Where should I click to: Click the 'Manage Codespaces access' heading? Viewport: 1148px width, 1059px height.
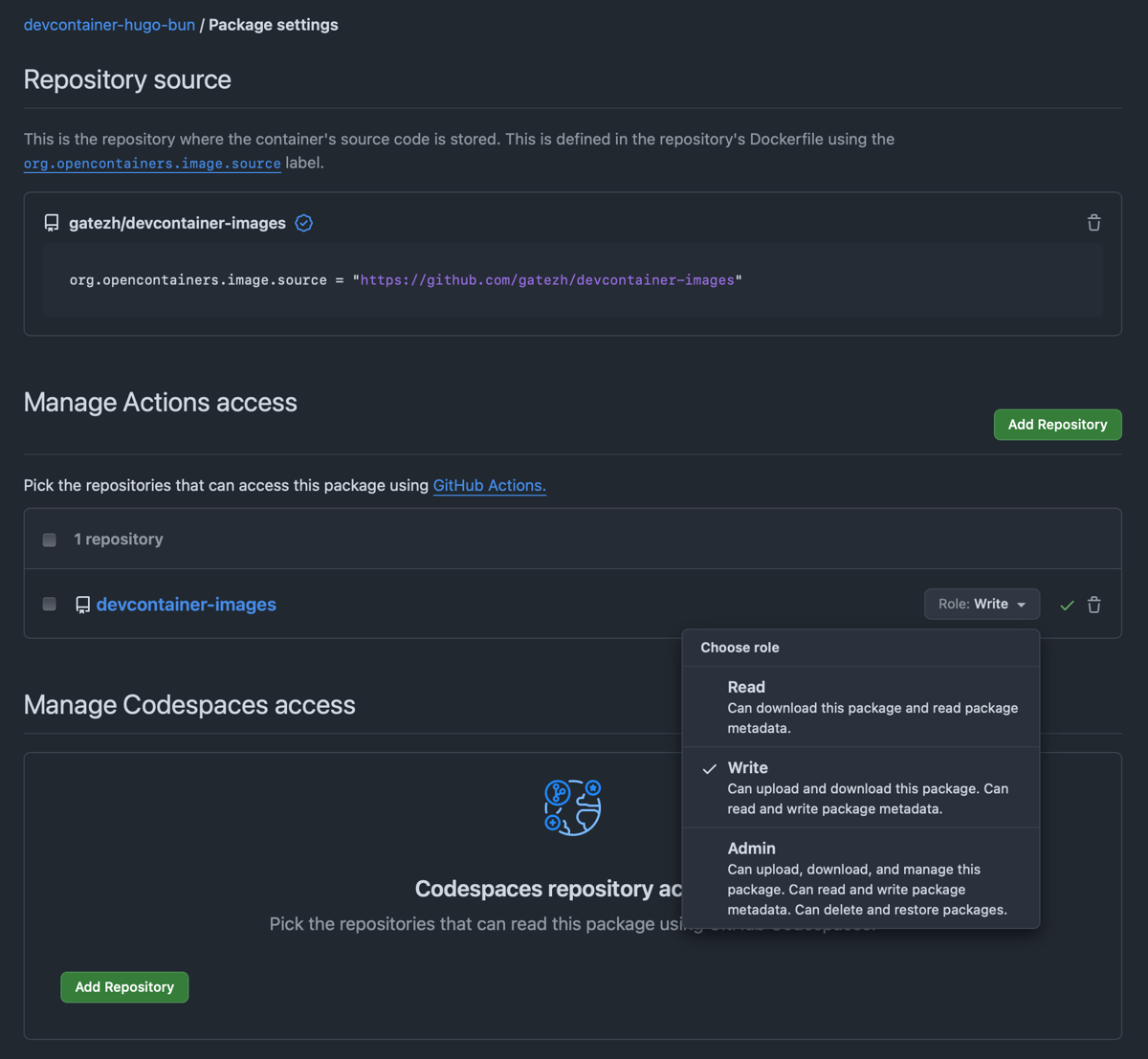[x=189, y=705]
